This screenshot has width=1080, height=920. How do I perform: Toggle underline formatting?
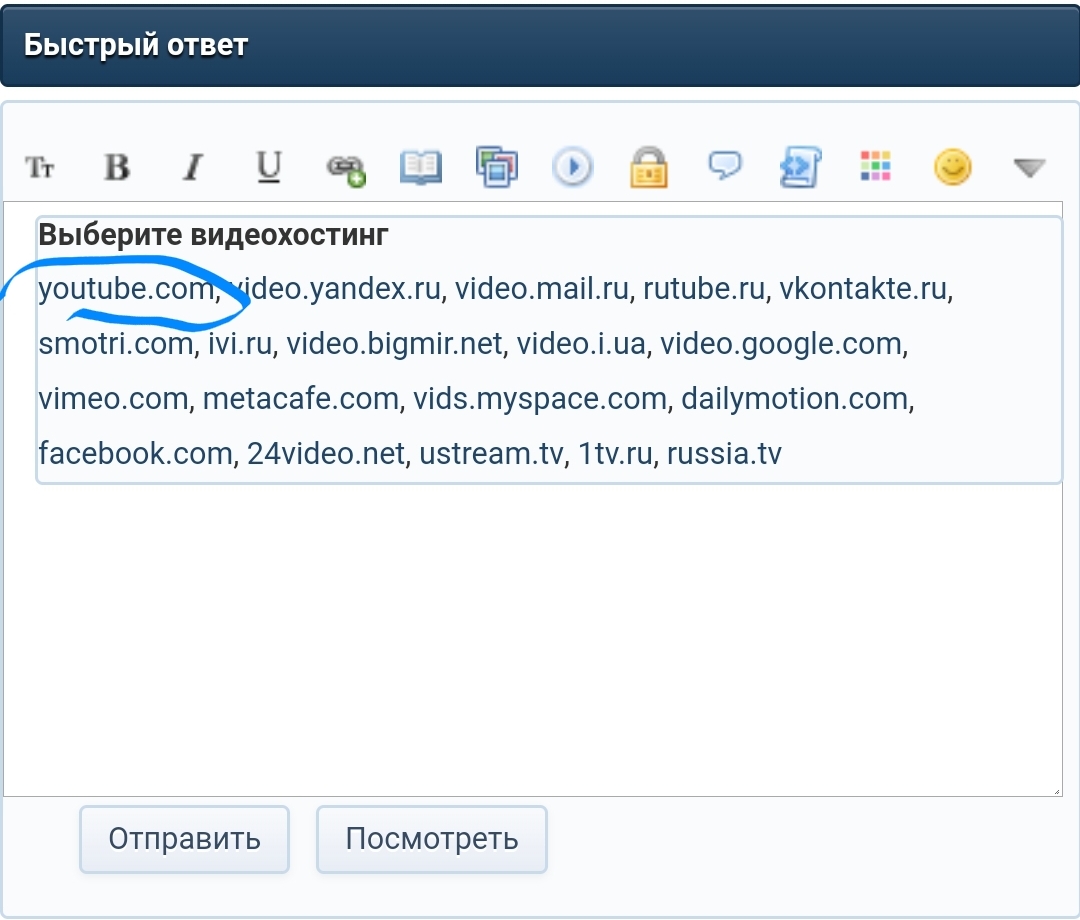click(269, 167)
